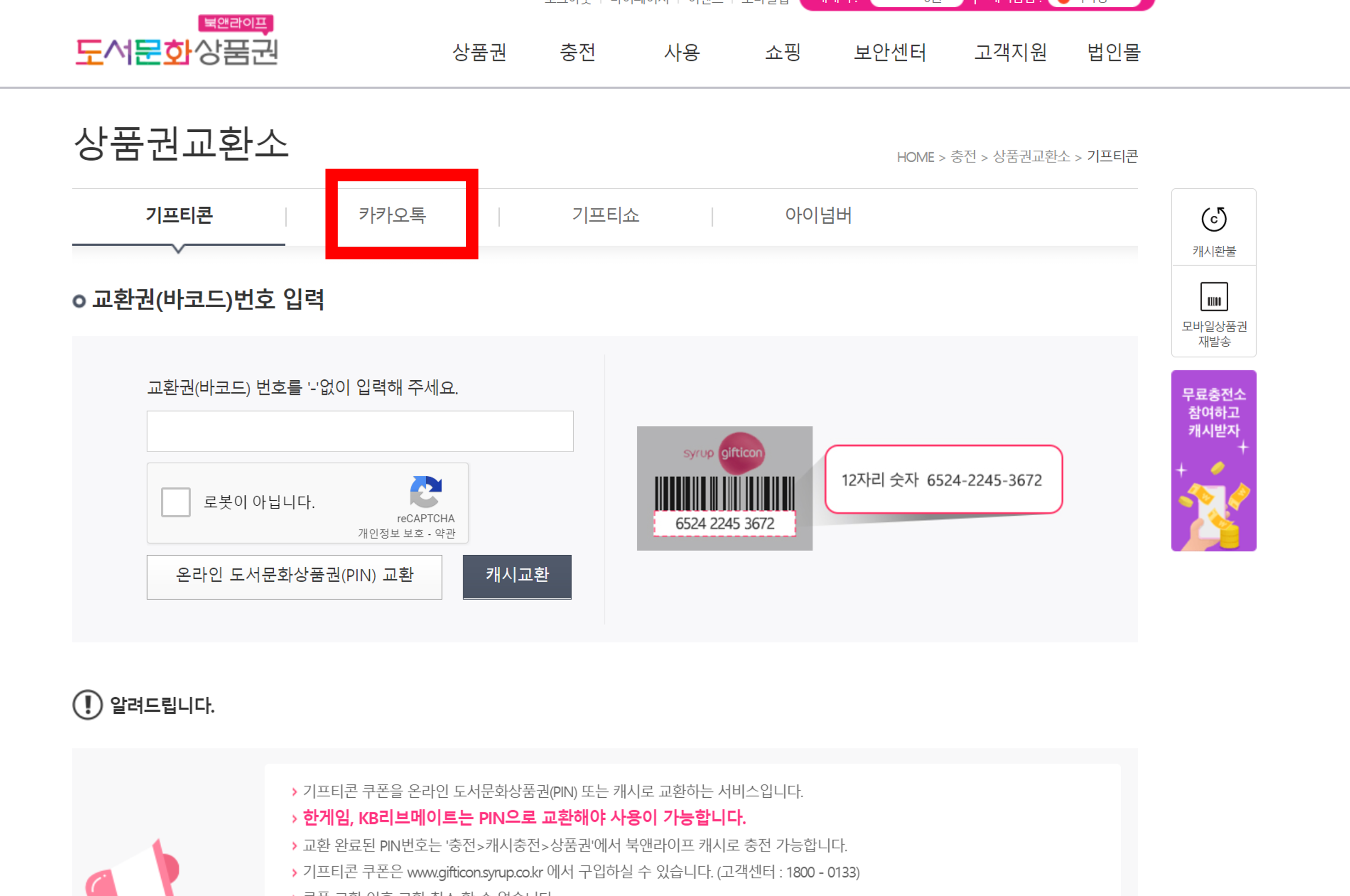Click the barcode number input field
Viewport: 1350px width, 896px height.
tap(360, 431)
